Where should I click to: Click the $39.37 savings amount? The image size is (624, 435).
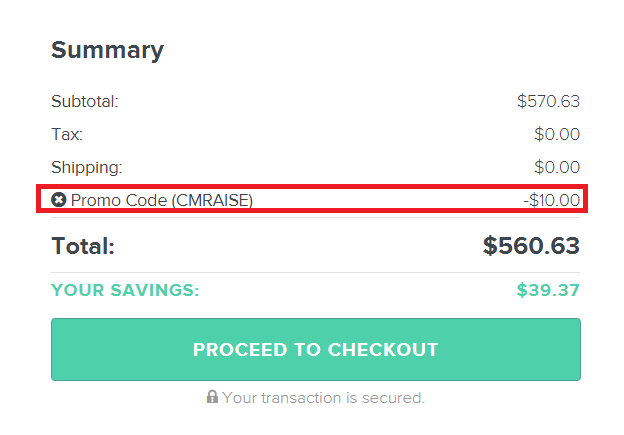(x=548, y=290)
